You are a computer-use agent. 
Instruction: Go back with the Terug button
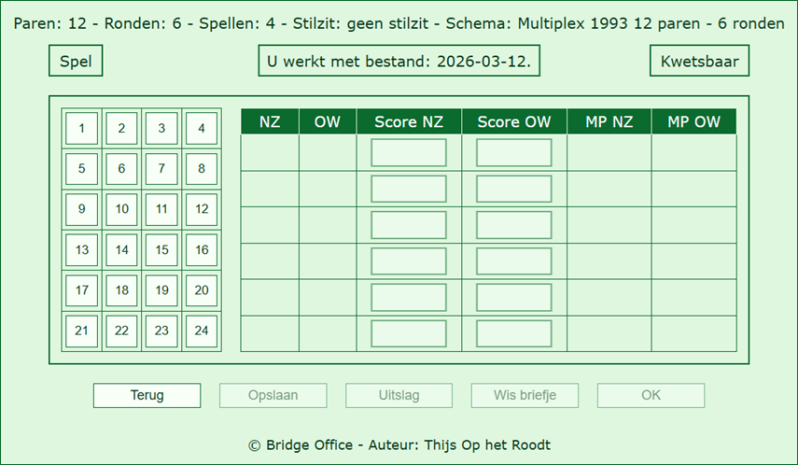147,395
